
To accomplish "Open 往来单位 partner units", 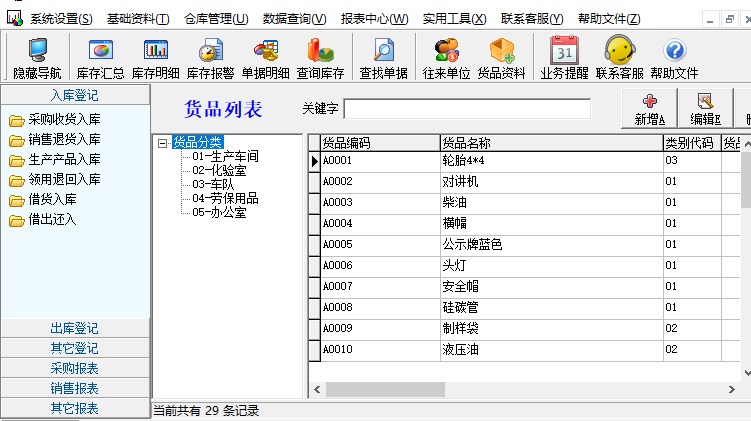I will pyautogui.click(x=447, y=57).
